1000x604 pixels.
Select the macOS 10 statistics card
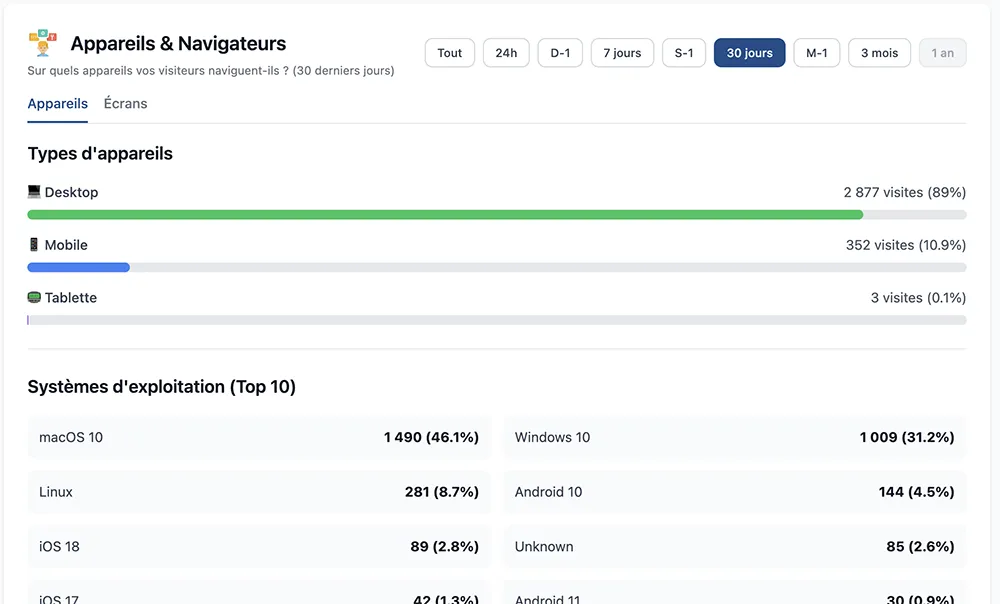point(259,438)
